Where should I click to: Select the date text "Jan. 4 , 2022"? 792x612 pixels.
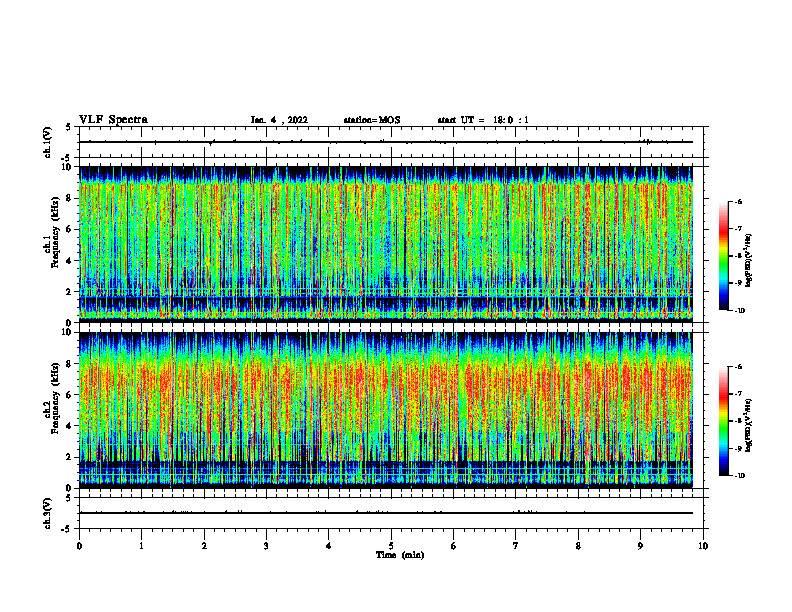tap(279, 120)
